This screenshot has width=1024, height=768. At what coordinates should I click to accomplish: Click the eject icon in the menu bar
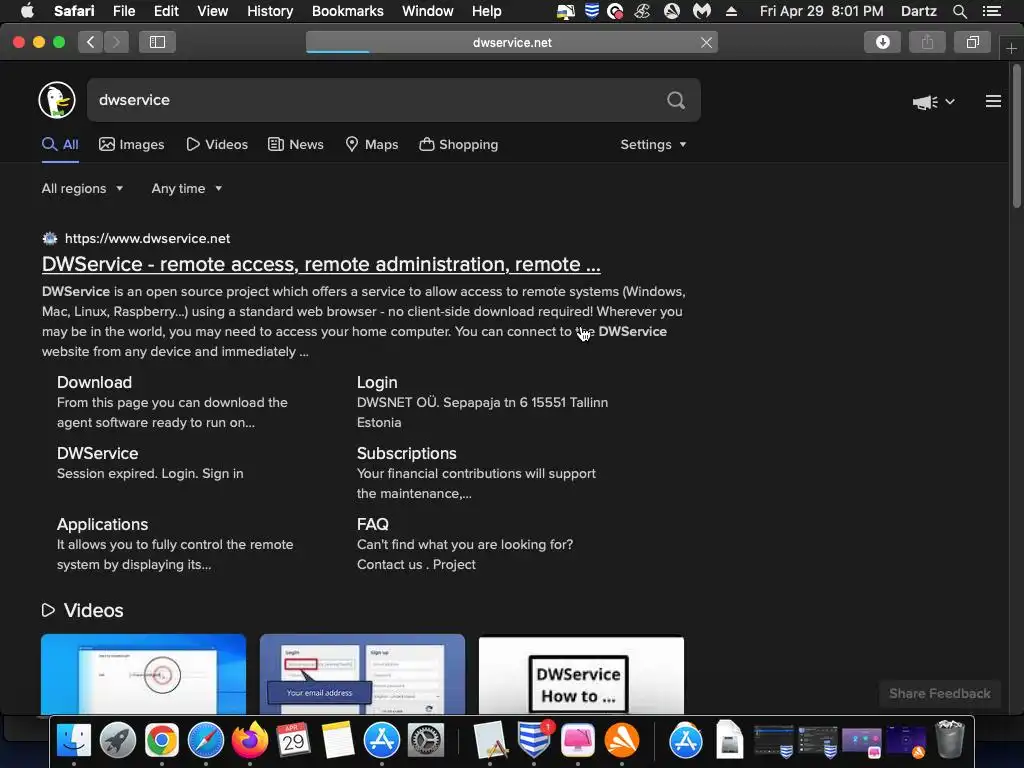[731, 11]
